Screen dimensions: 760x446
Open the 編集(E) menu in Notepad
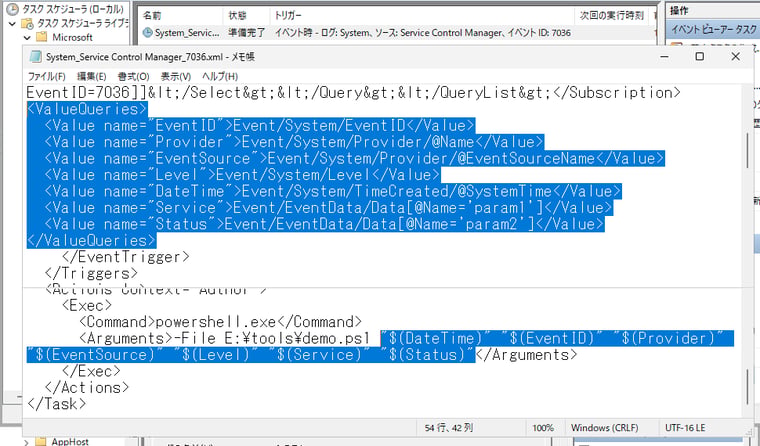point(92,77)
